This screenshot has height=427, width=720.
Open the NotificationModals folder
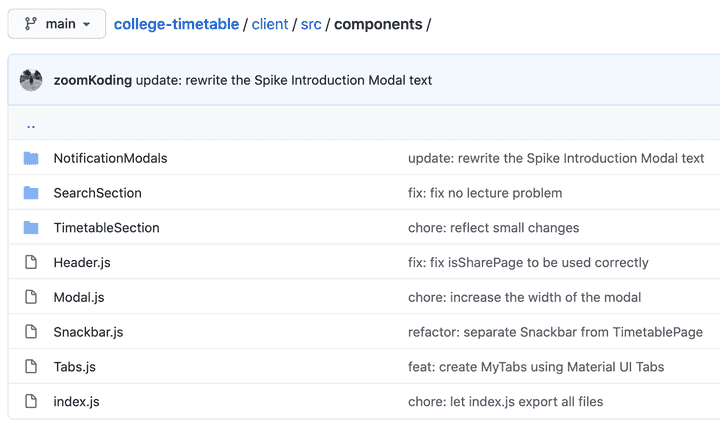(x=110, y=158)
